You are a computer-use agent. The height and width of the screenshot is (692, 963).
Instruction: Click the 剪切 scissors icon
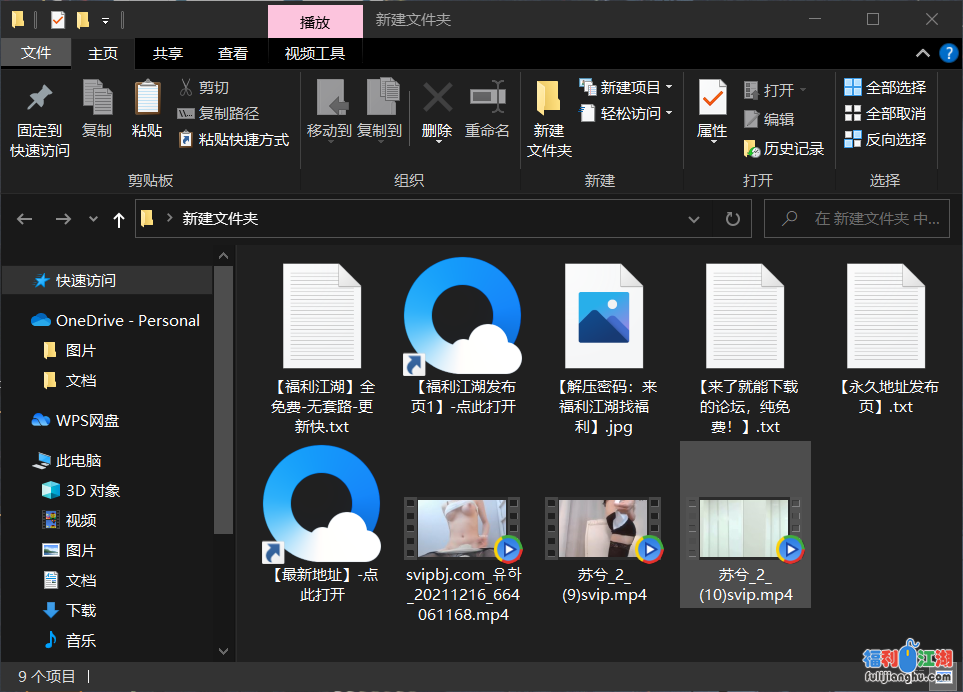[x=186, y=88]
